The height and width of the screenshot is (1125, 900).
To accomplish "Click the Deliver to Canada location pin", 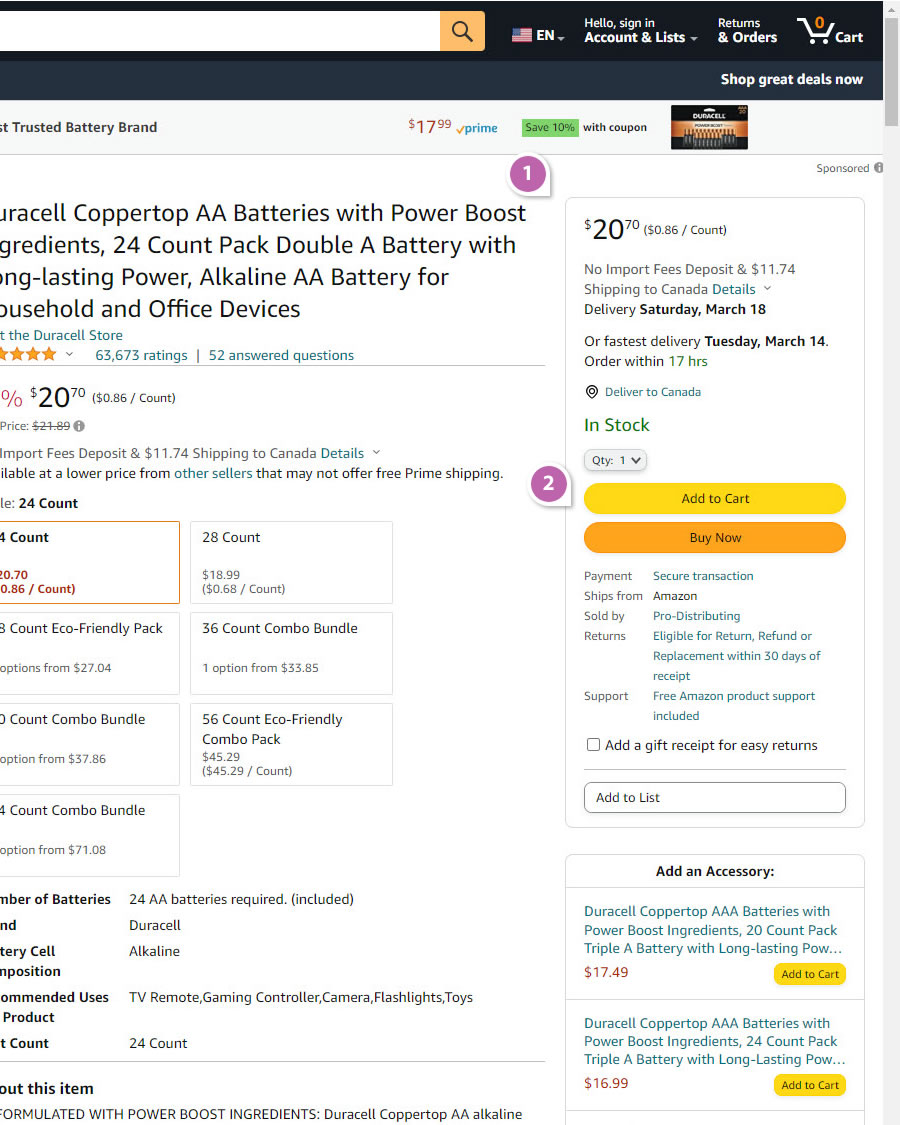I will 592,392.
